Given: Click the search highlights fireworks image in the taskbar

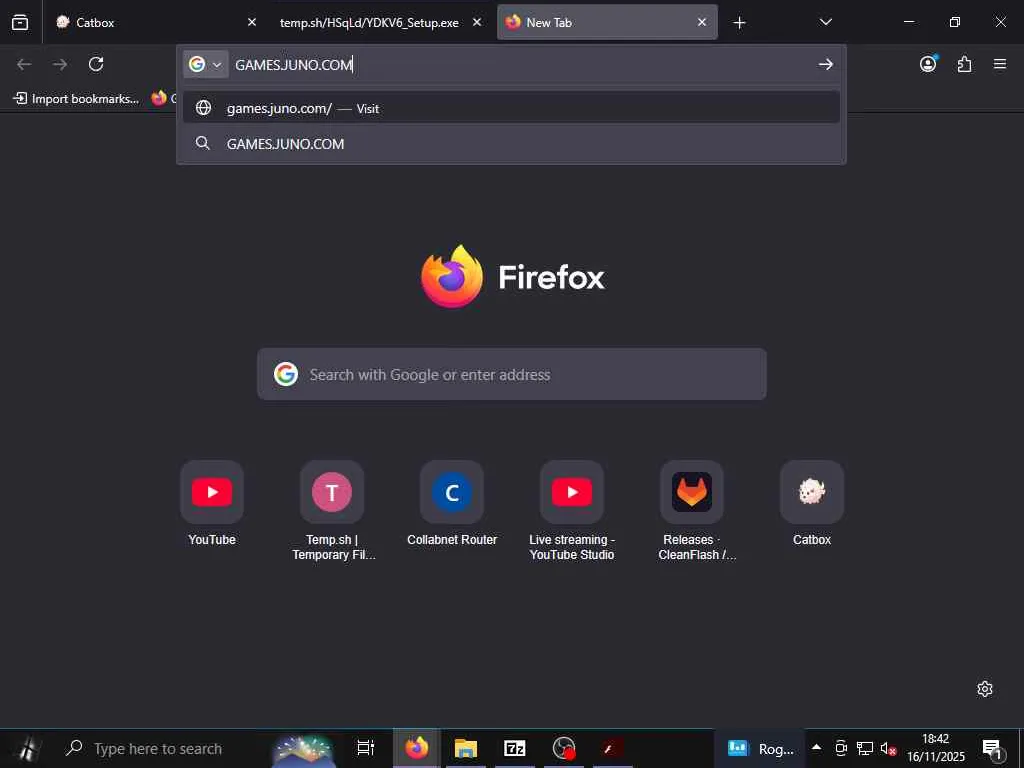Looking at the screenshot, I should [x=303, y=750].
